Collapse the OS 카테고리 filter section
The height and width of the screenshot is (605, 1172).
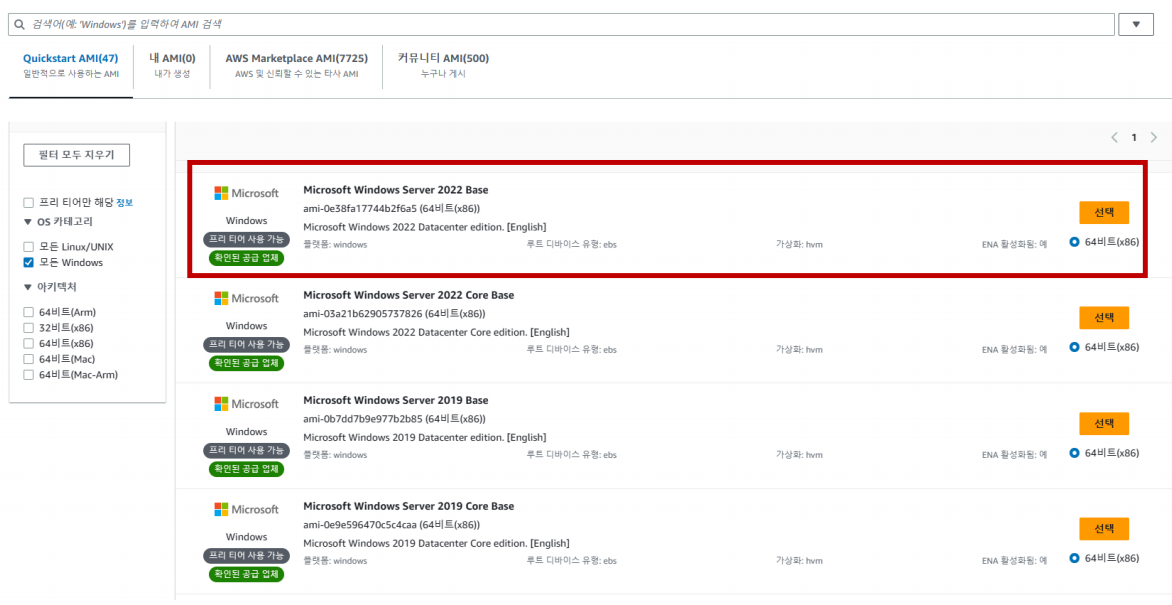(x=28, y=222)
